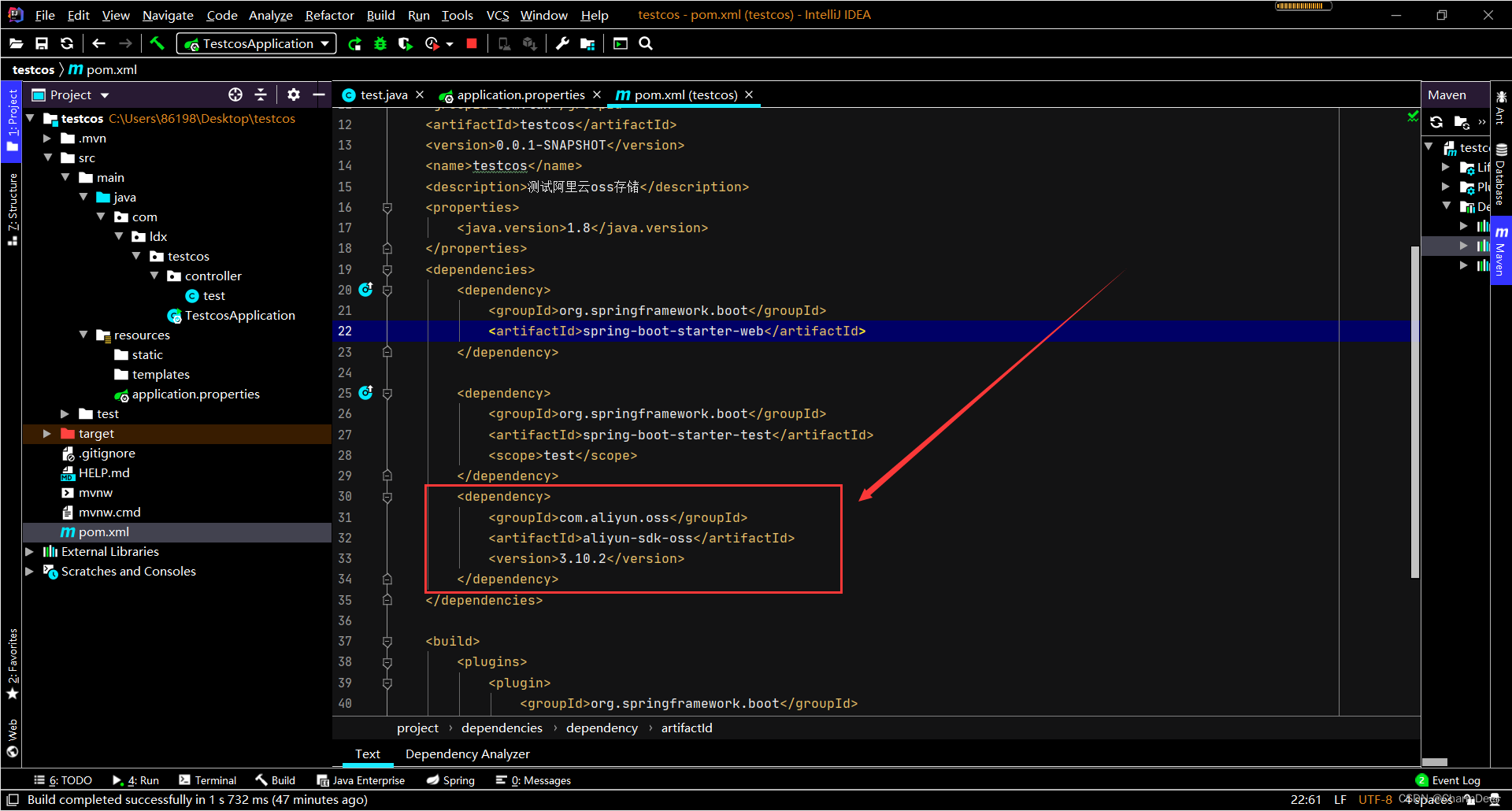Open the Event Log
Screen dimensions: 1512x811
coord(1448,780)
